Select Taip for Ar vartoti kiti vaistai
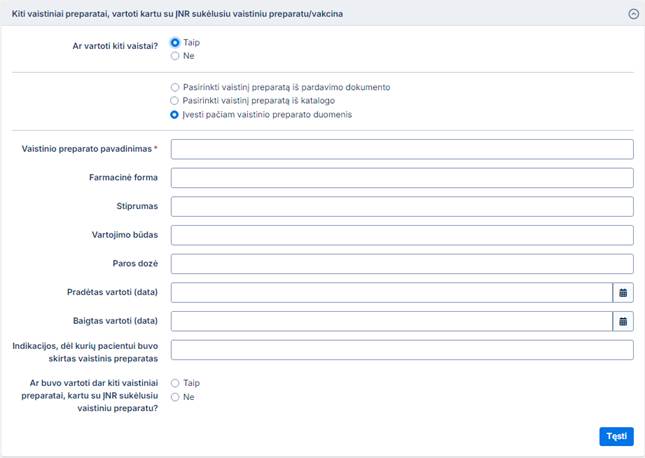 (176, 43)
